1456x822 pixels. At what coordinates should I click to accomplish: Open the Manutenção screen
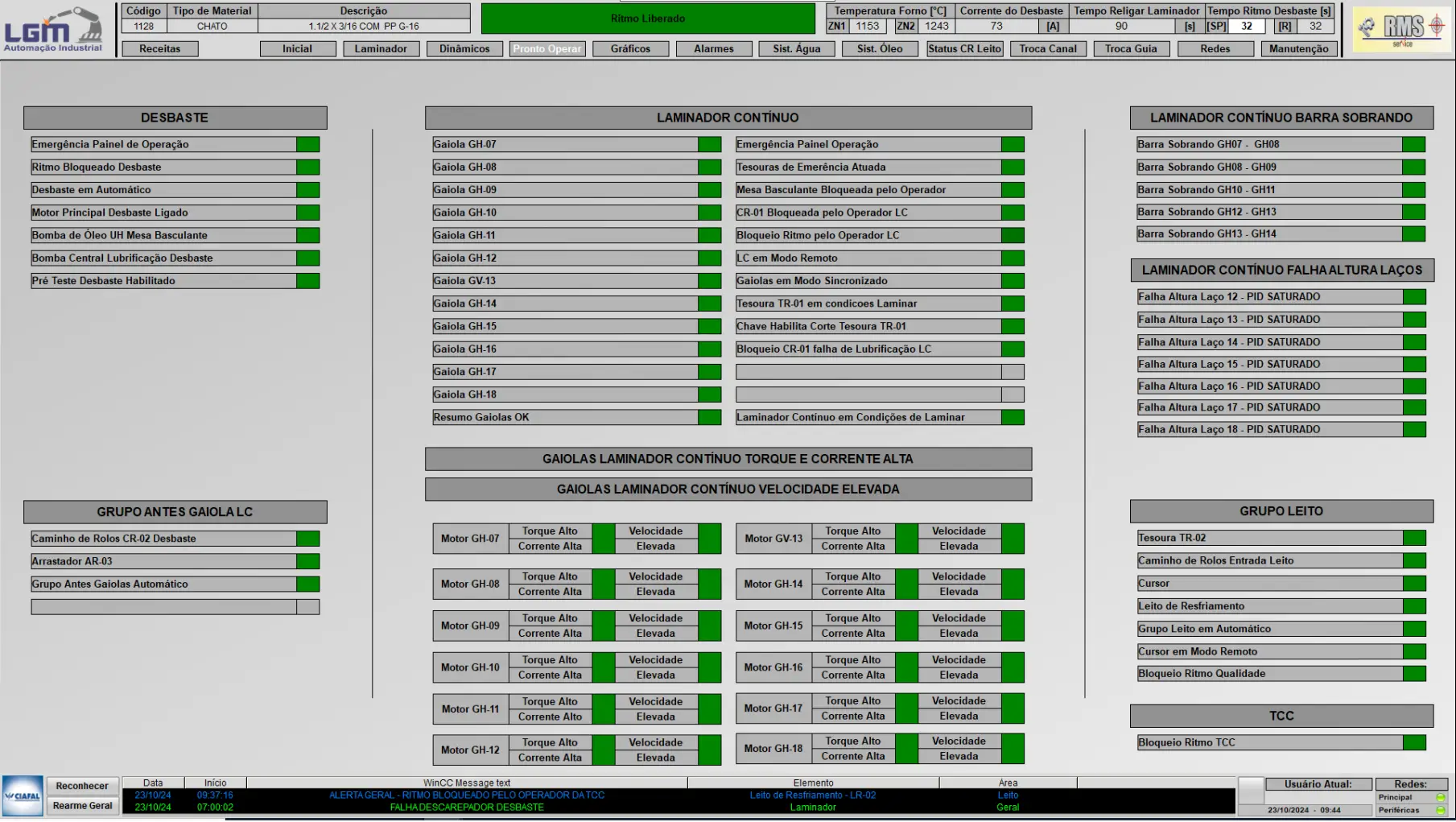[1298, 48]
